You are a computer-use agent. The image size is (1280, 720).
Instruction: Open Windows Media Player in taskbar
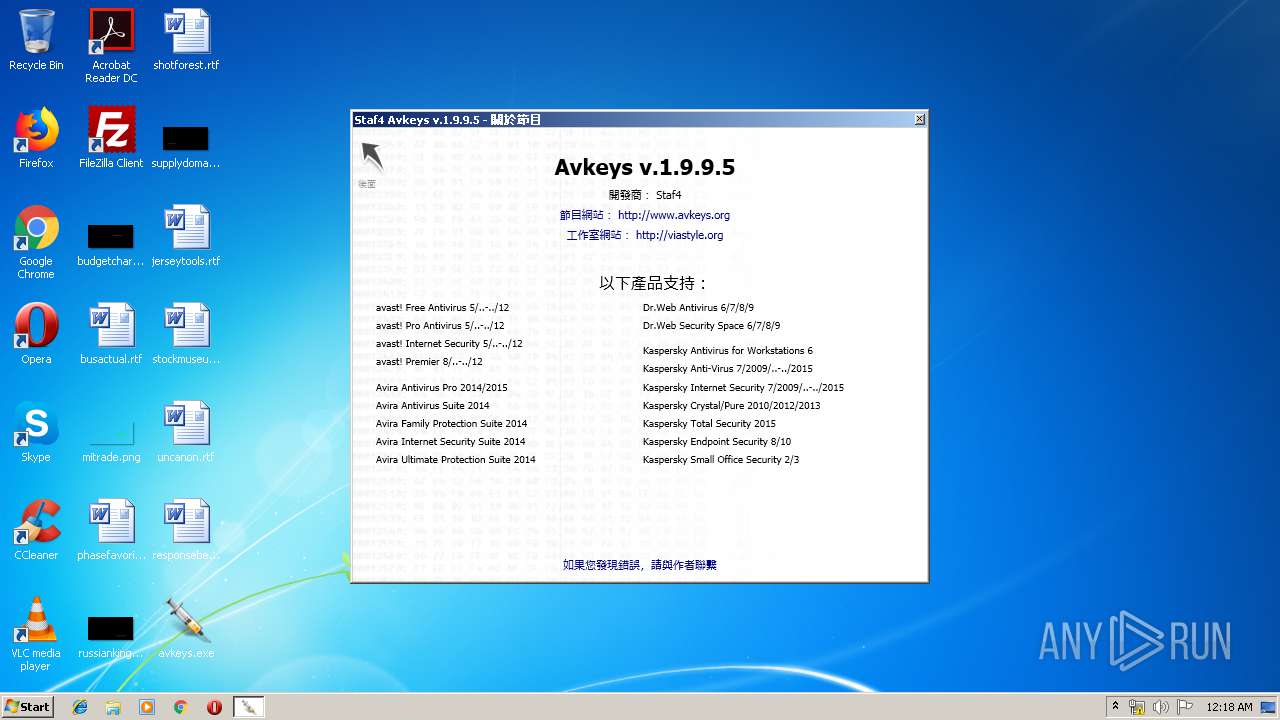[x=147, y=707]
